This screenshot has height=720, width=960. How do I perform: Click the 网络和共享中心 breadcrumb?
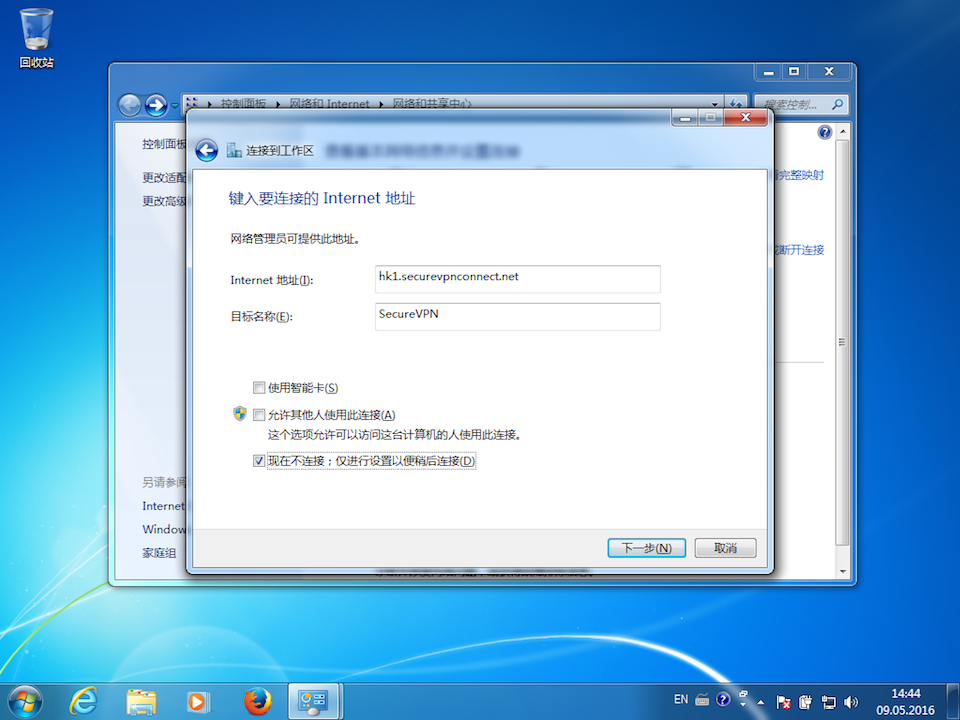point(432,103)
